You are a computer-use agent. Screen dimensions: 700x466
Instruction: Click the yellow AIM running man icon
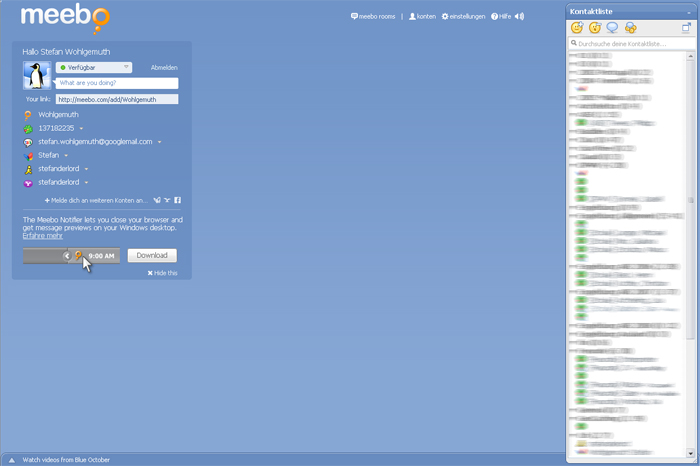pyautogui.click(x=28, y=169)
